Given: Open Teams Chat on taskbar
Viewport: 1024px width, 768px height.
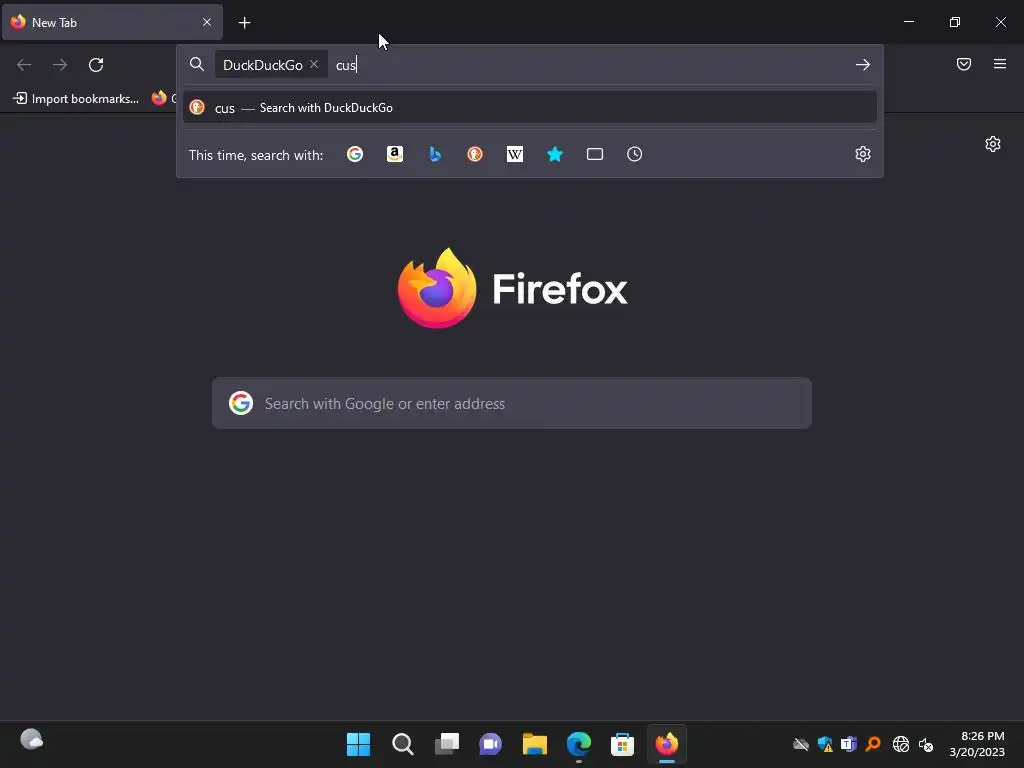Looking at the screenshot, I should pos(490,744).
